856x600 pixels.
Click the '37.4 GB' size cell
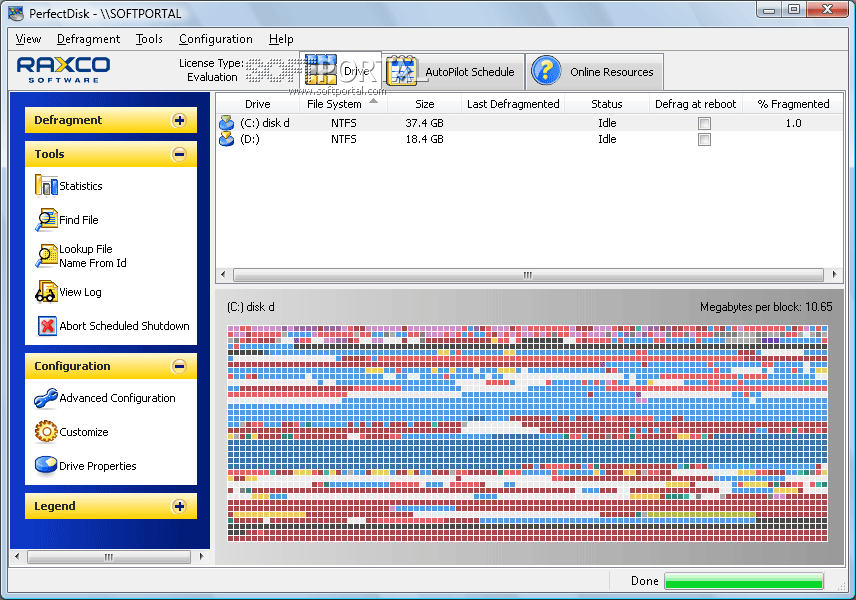click(424, 123)
